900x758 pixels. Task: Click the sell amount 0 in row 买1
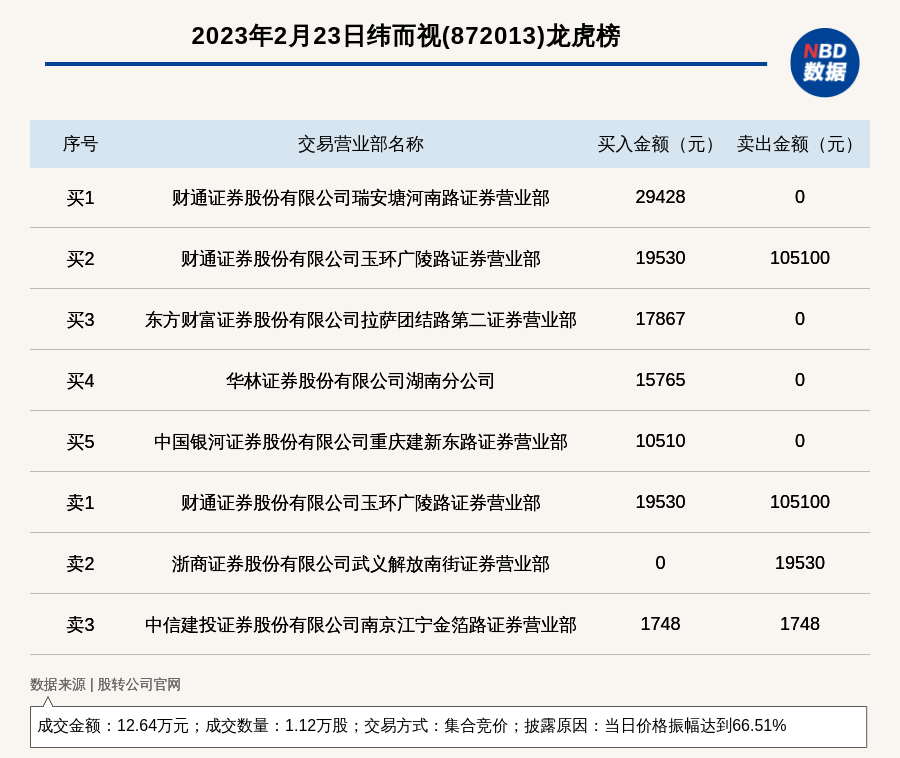coord(800,197)
